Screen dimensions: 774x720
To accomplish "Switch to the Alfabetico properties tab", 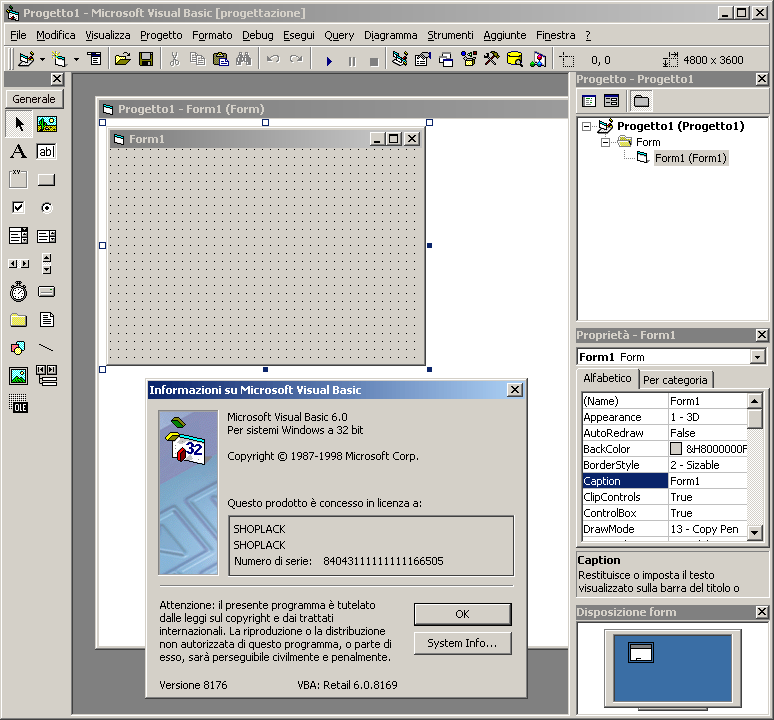I will click(x=607, y=379).
